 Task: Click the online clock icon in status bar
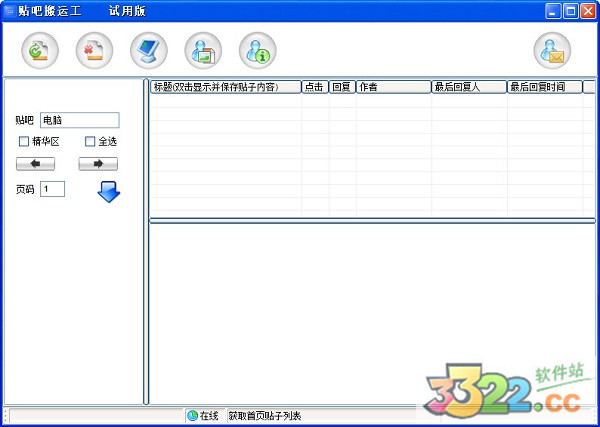click(192, 415)
